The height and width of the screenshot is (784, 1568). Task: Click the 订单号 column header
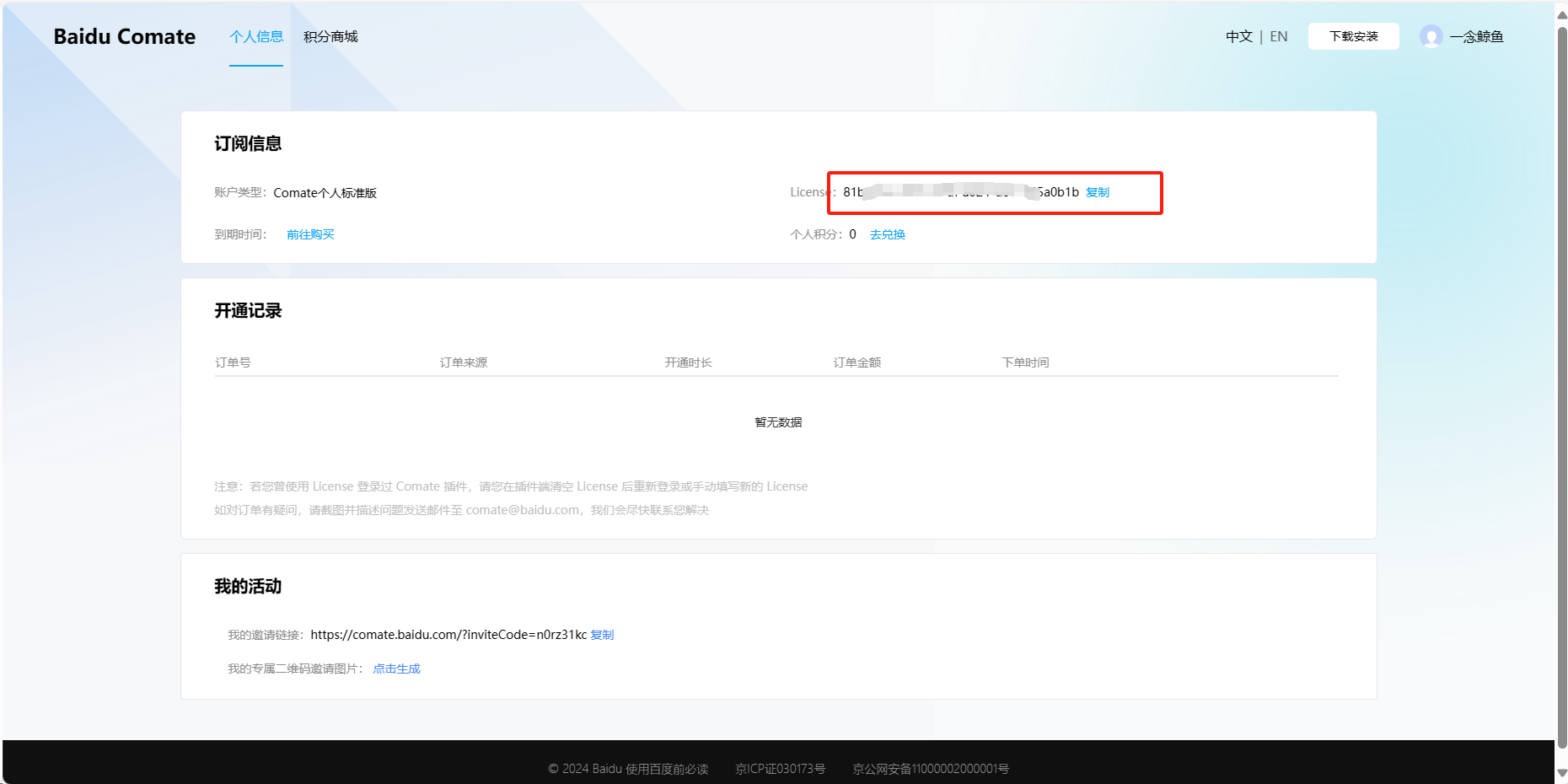tap(233, 362)
